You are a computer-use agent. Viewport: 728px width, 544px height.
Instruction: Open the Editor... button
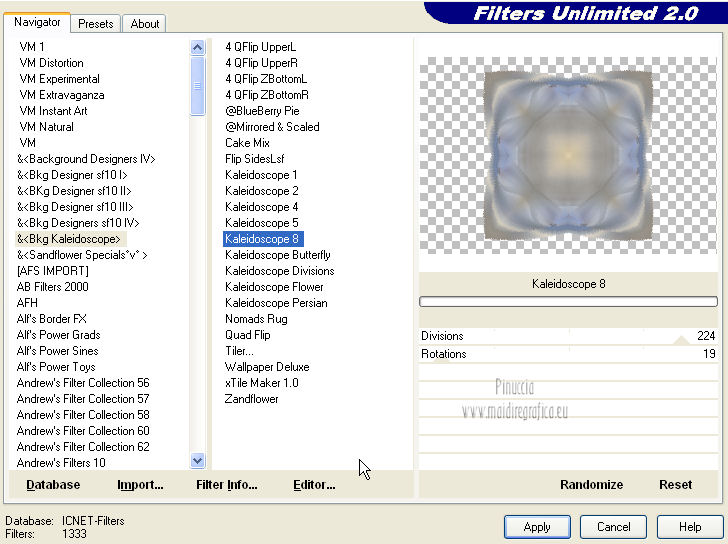click(x=314, y=485)
